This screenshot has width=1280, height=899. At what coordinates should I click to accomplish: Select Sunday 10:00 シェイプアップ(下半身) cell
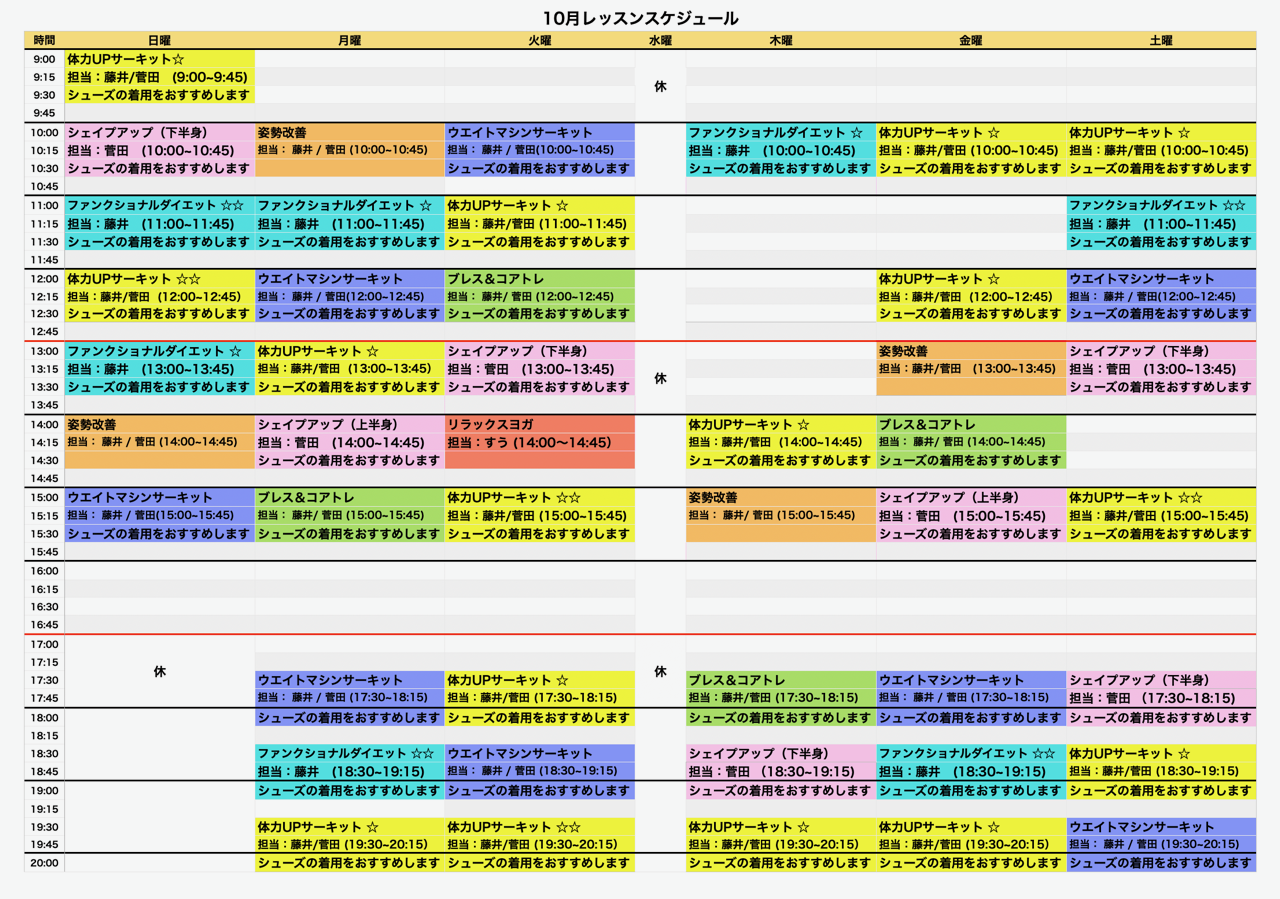coord(160,132)
